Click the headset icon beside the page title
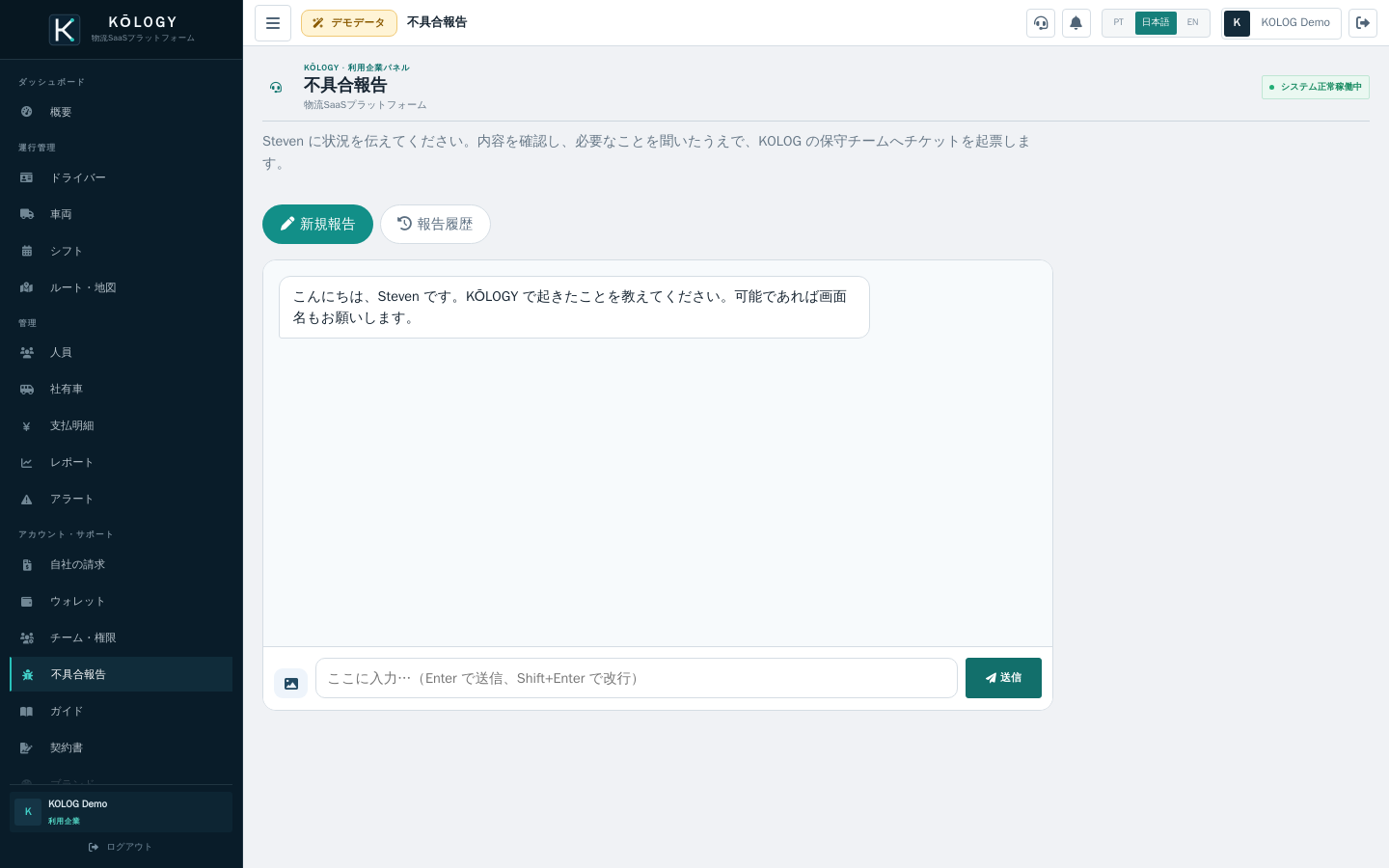Screen dimensions: 1389x868 tap(276, 87)
